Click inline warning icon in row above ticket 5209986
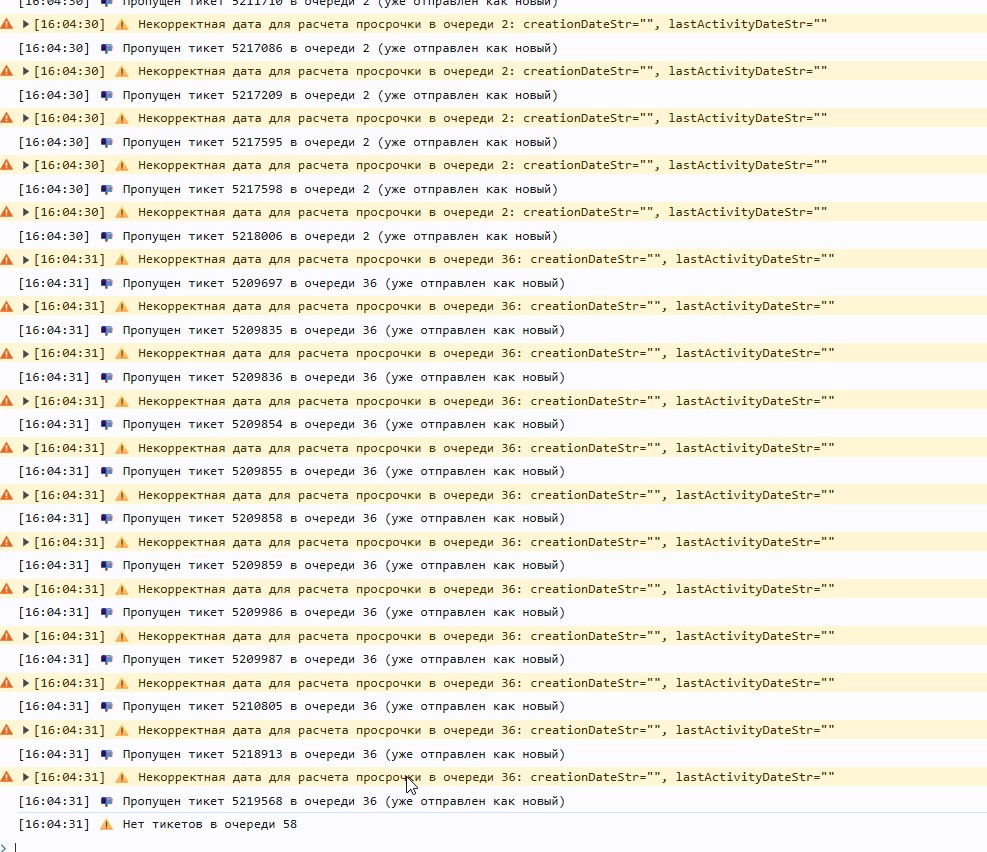Screen dimensions: 987x852 122,589
